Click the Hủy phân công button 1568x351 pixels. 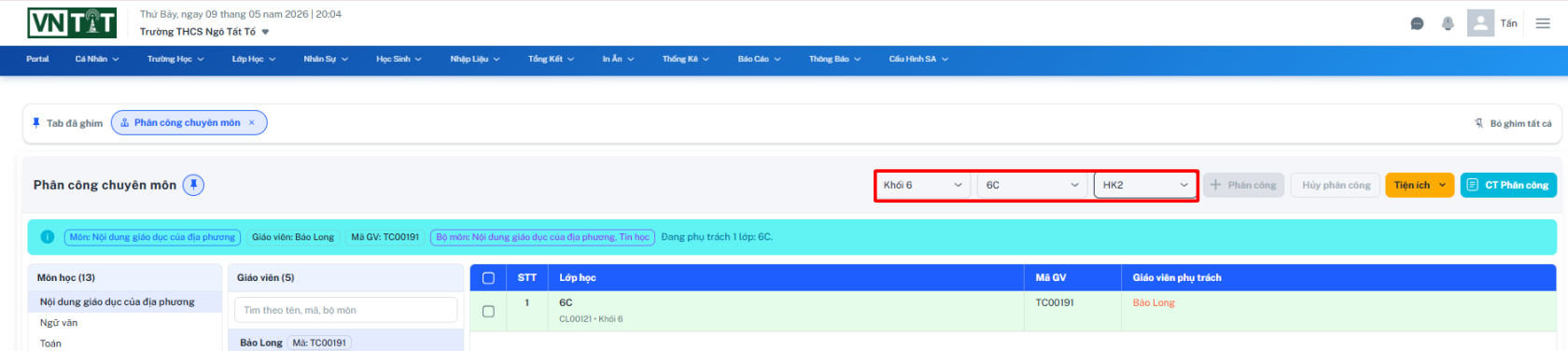coord(1336,185)
